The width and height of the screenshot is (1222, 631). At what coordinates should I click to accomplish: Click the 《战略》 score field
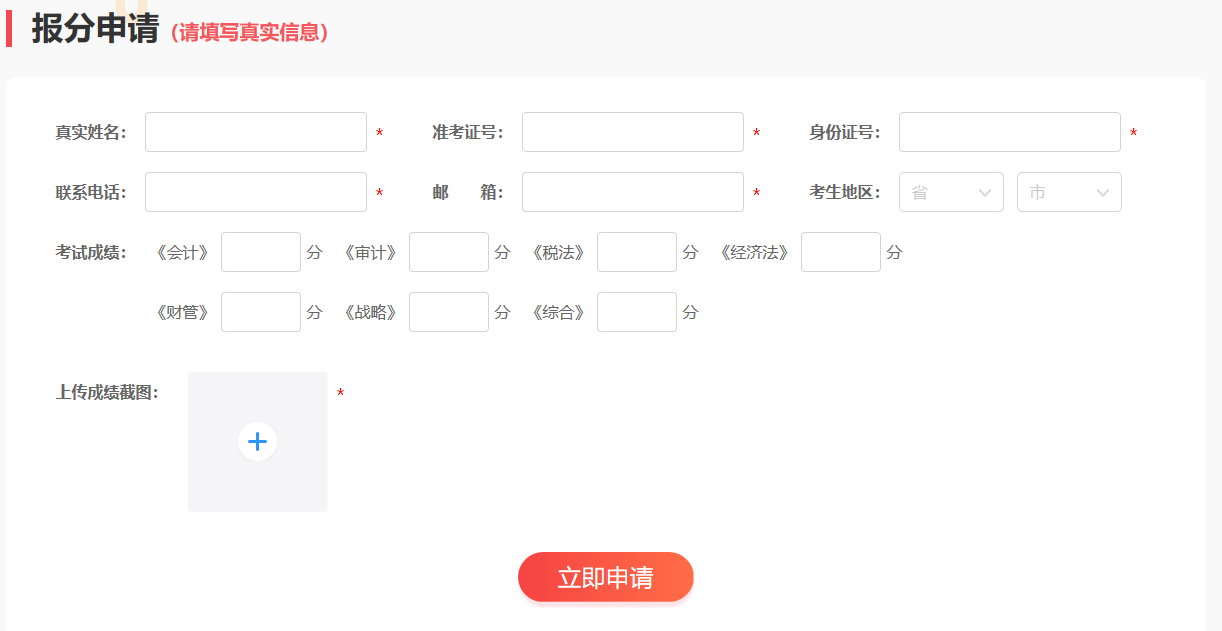pos(449,312)
